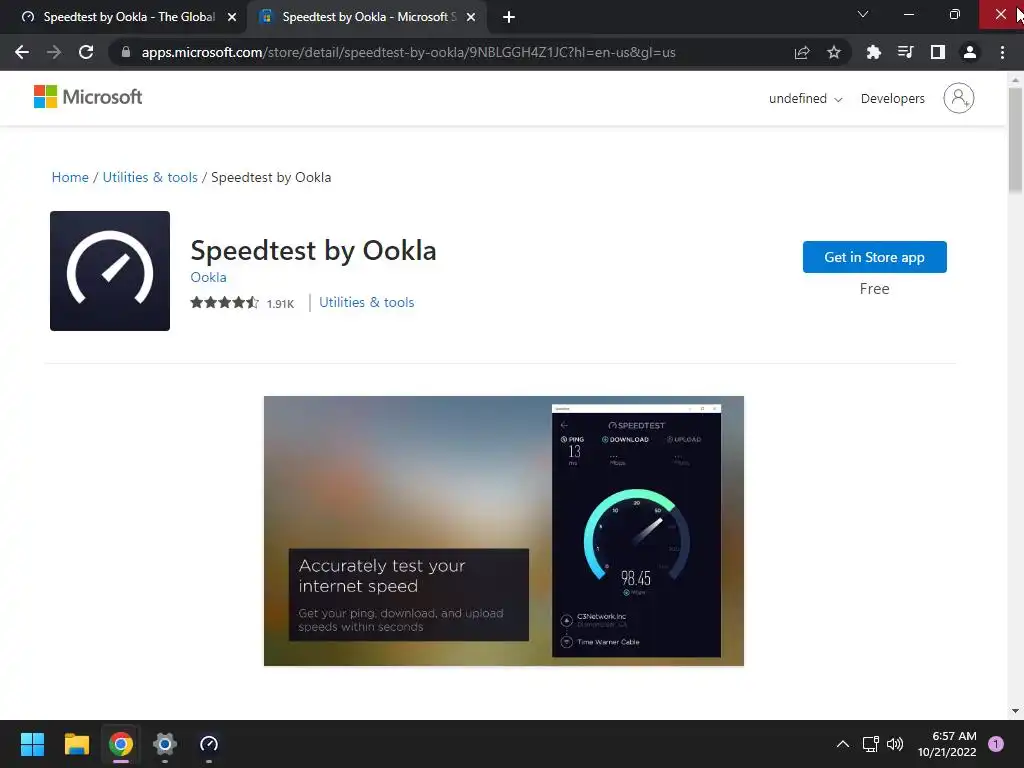This screenshot has height=768, width=1024.
Task: Open the Ookla publisher link
Action: pyautogui.click(x=208, y=277)
